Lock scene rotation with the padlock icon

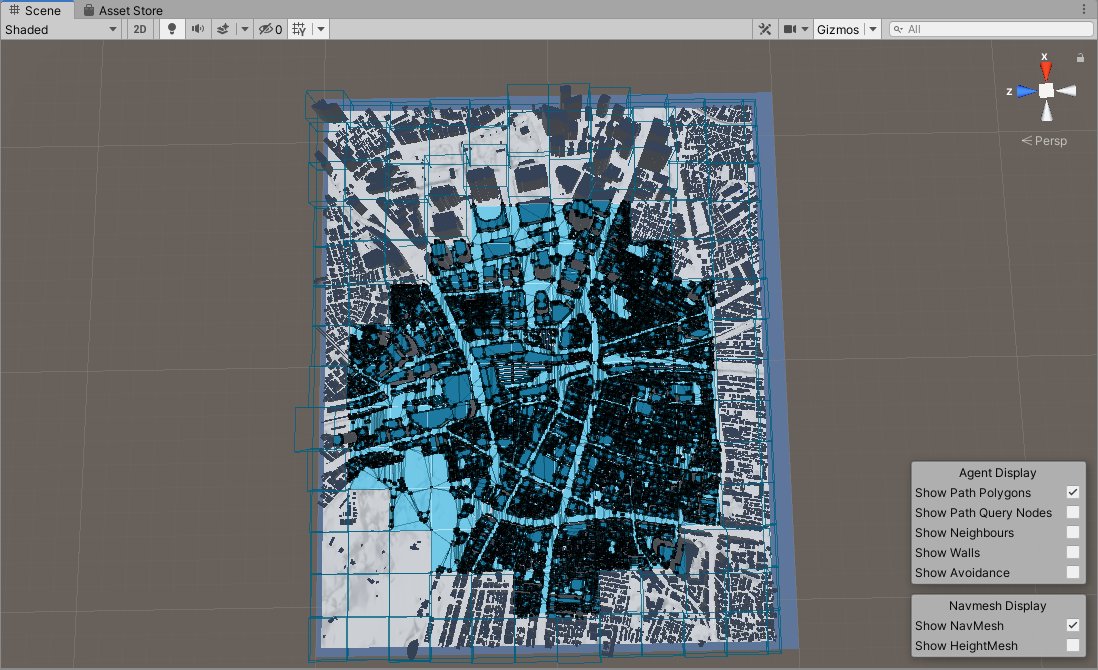point(1080,57)
